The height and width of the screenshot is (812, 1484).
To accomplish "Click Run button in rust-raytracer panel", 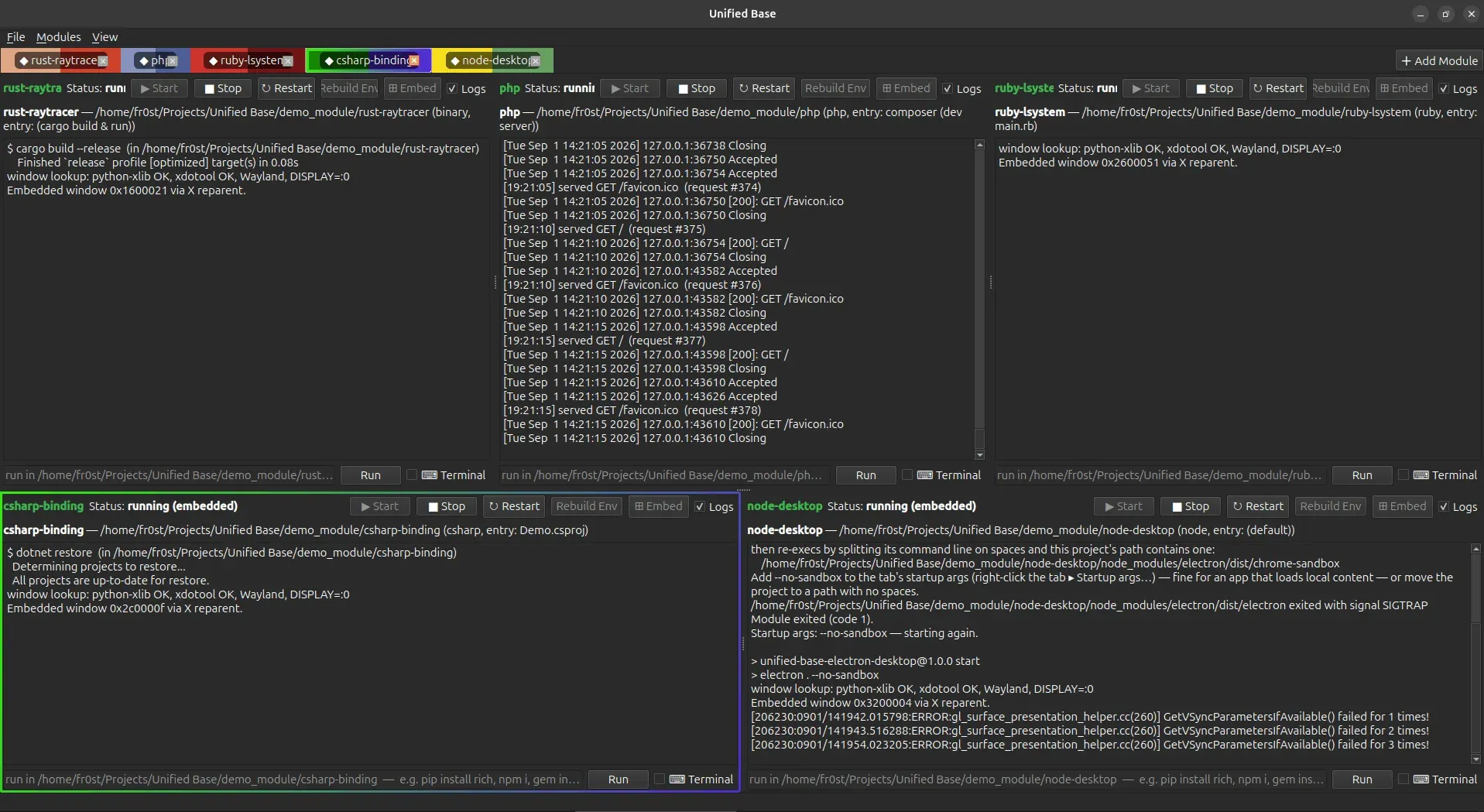I will tap(371, 475).
